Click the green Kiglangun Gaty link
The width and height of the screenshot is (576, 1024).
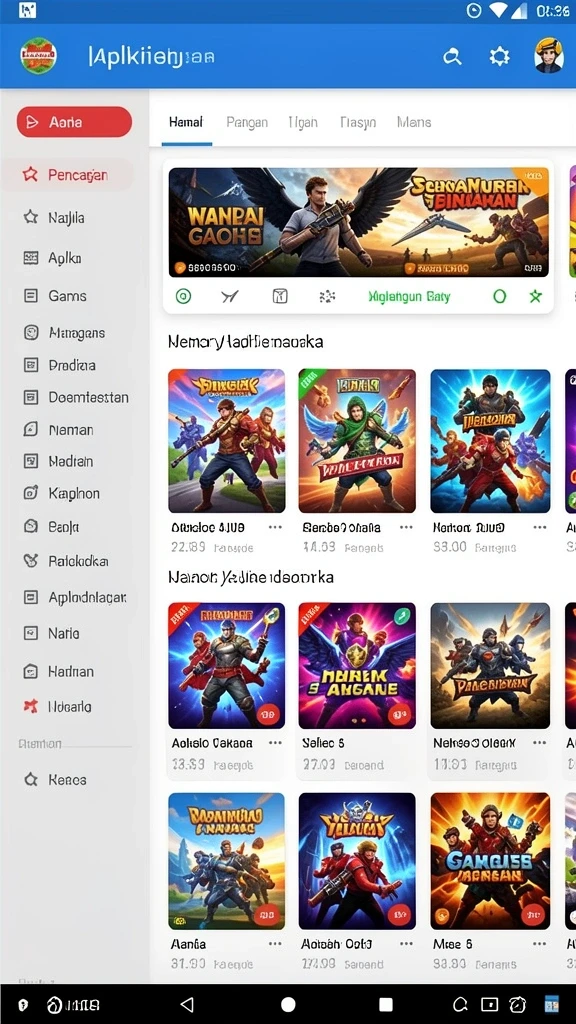click(x=409, y=296)
